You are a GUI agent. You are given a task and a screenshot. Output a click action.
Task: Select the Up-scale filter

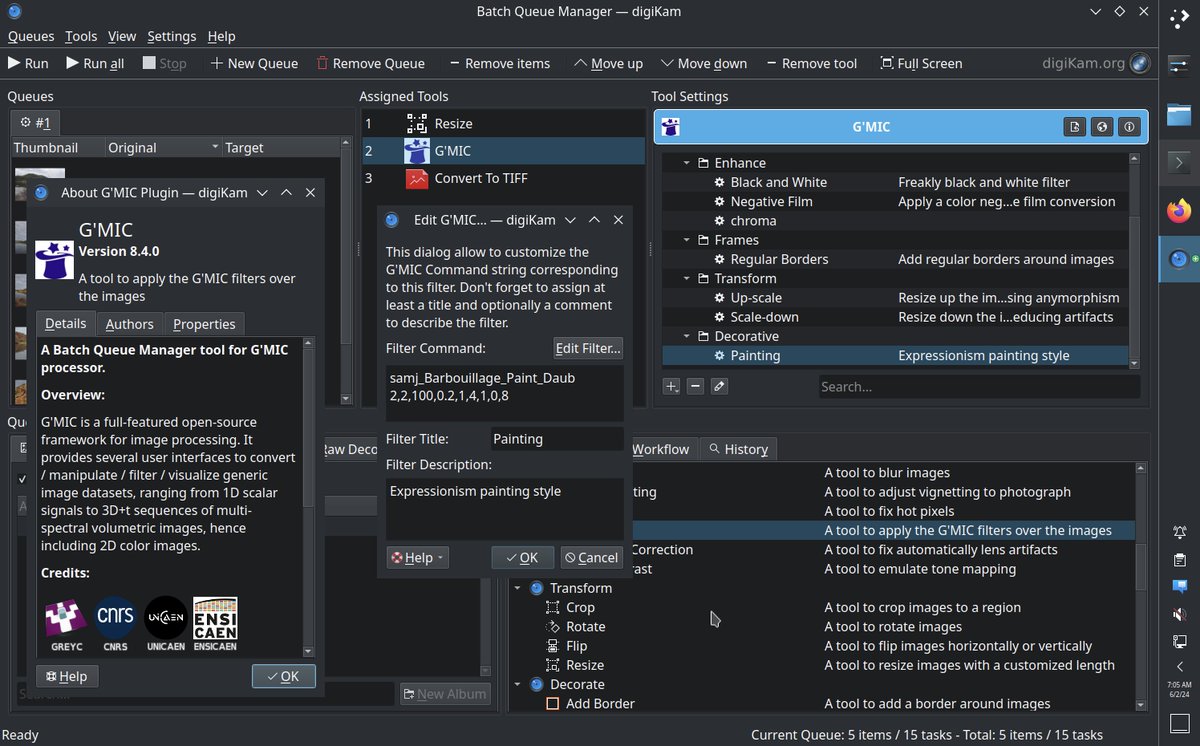[x=756, y=298]
